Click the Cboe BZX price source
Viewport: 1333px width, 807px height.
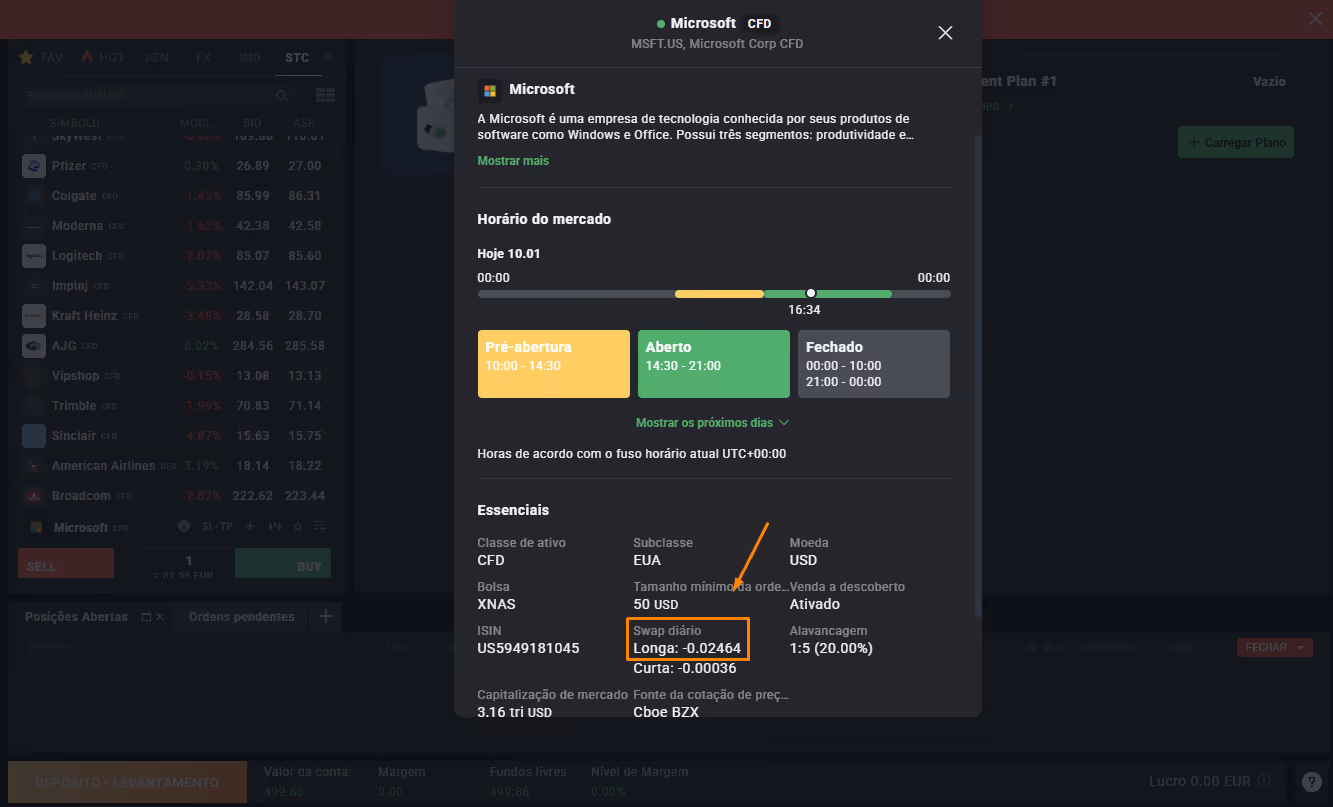(x=666, y=712)
